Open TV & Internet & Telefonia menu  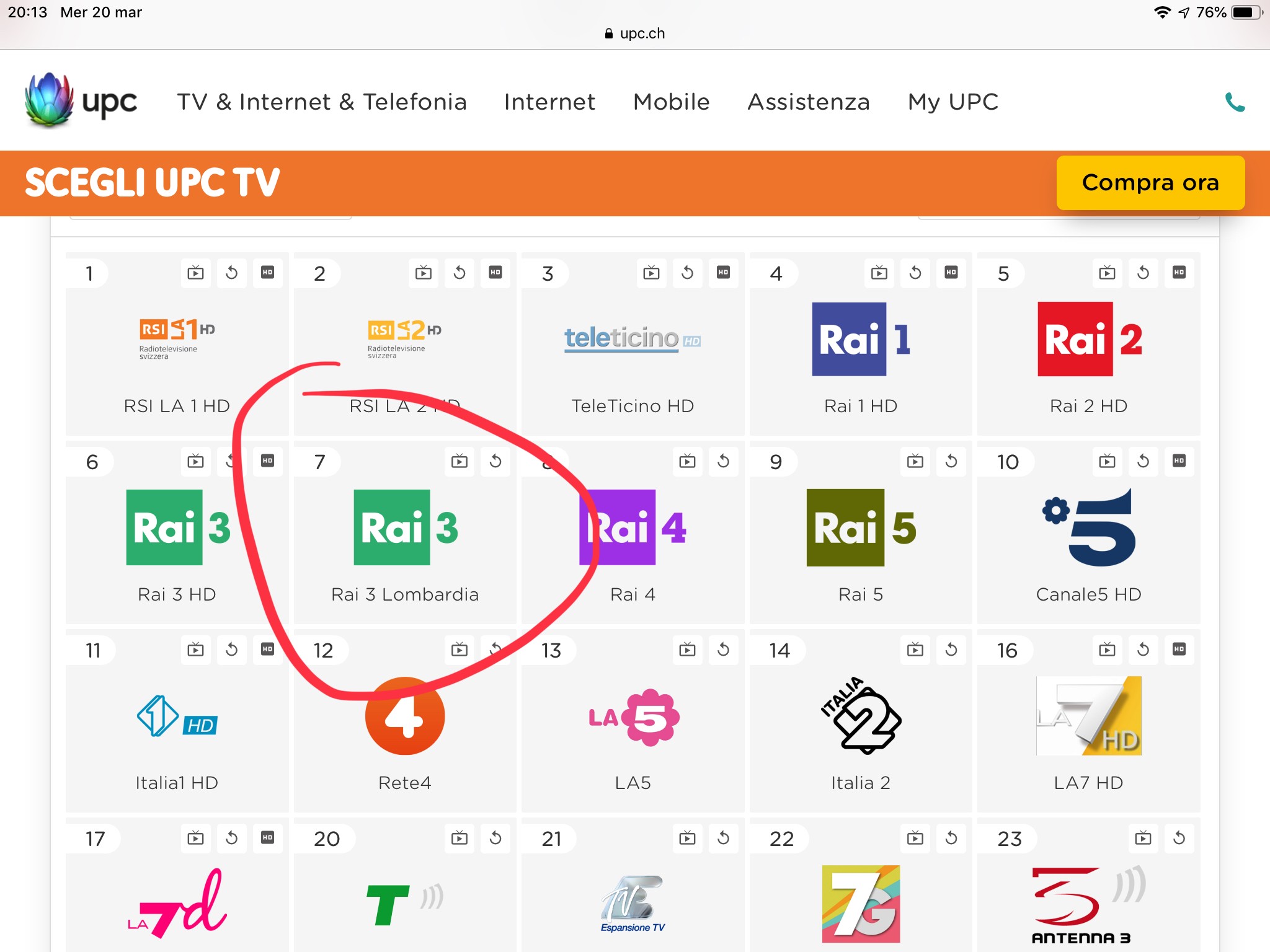click(x=322, y=102)
